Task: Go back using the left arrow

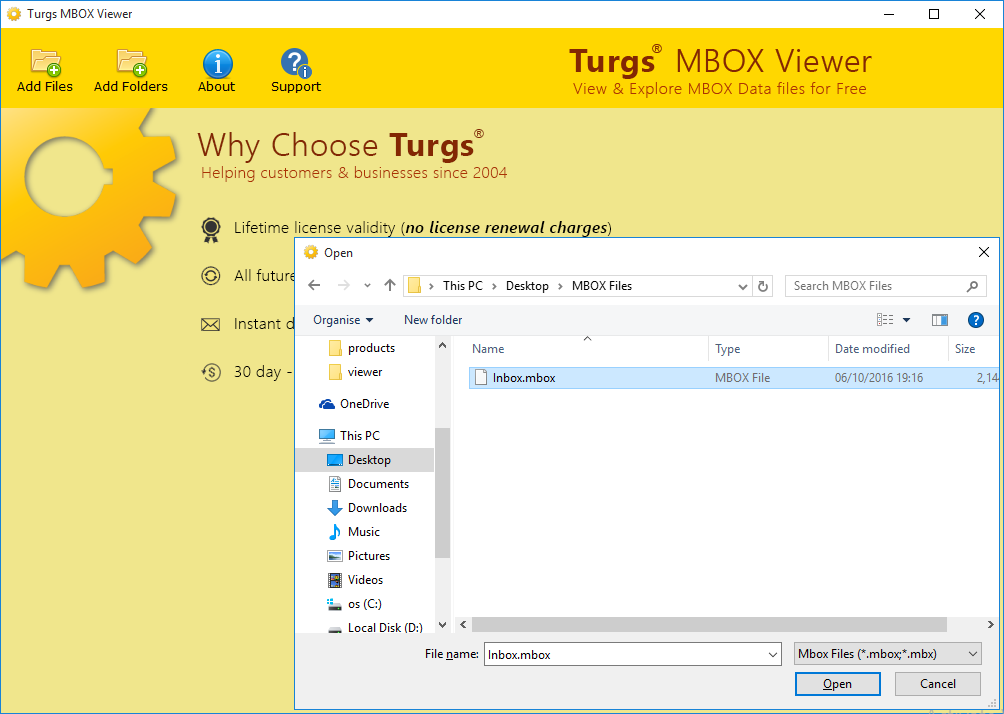Action: pyautogui.click(x=314, y=286)
